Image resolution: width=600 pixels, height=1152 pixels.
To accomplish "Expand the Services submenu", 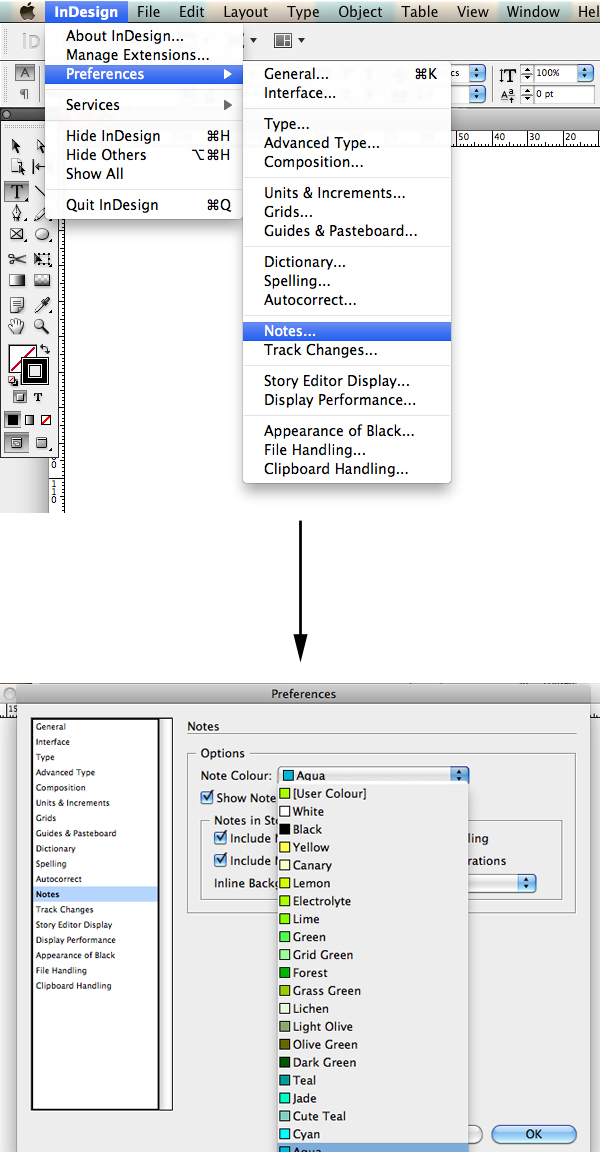I will click(x=143, y=105).
